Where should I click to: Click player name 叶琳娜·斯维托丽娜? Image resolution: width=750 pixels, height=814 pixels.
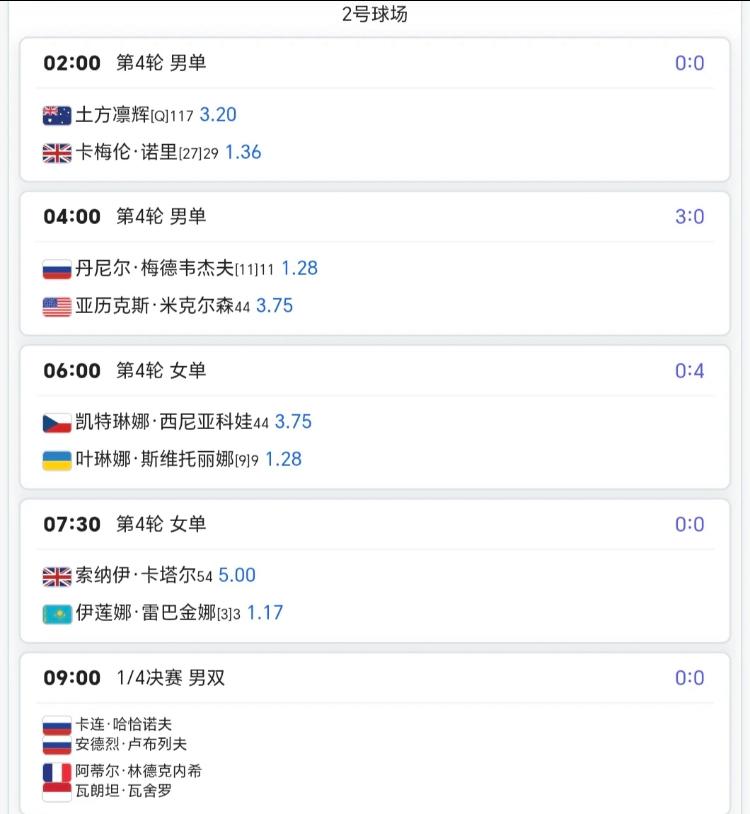click(155, 459)
